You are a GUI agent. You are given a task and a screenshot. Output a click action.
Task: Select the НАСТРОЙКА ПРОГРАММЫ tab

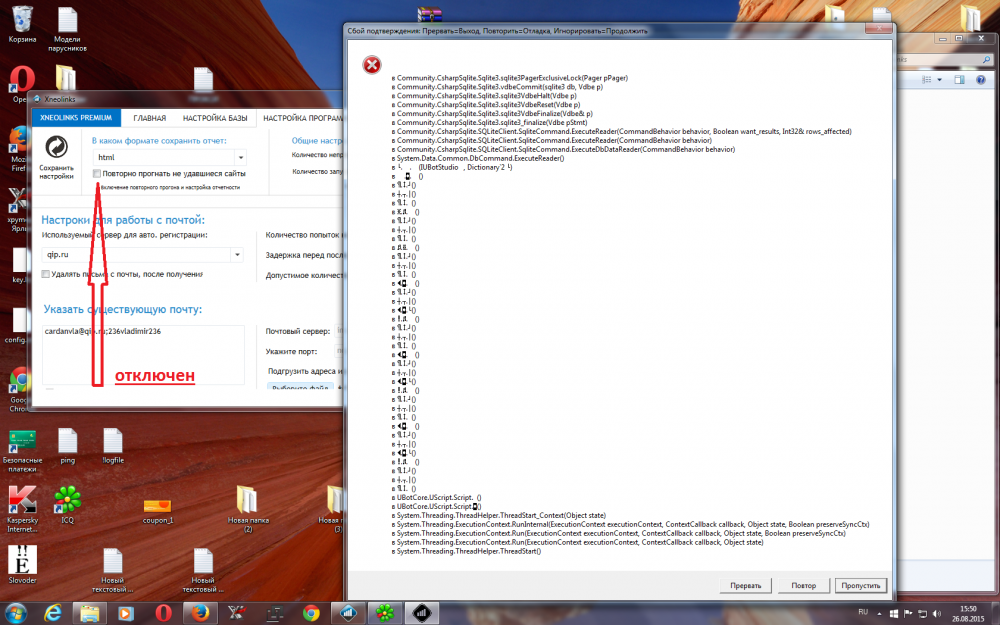click(x=302, y=118)
